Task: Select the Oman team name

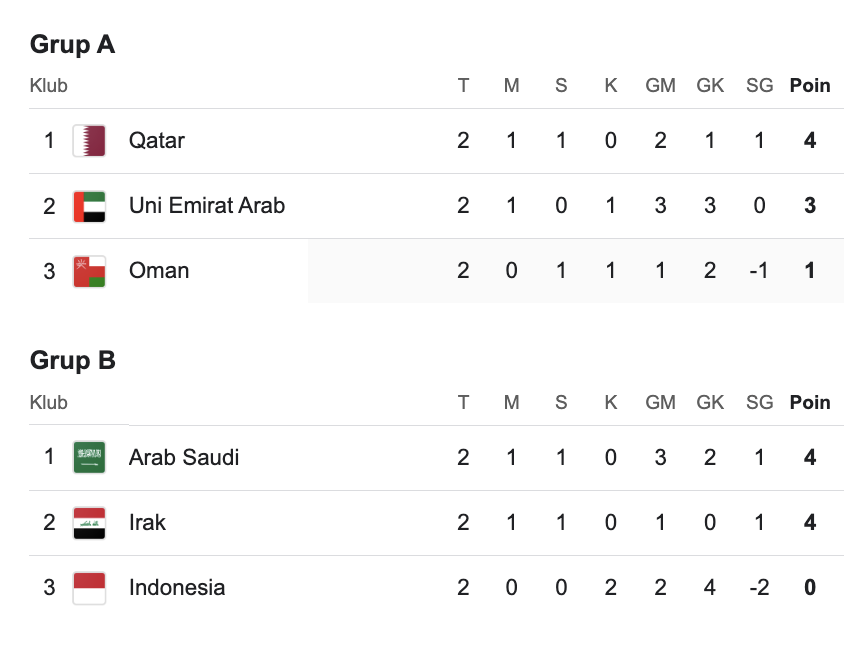Action: pos(159,271)
